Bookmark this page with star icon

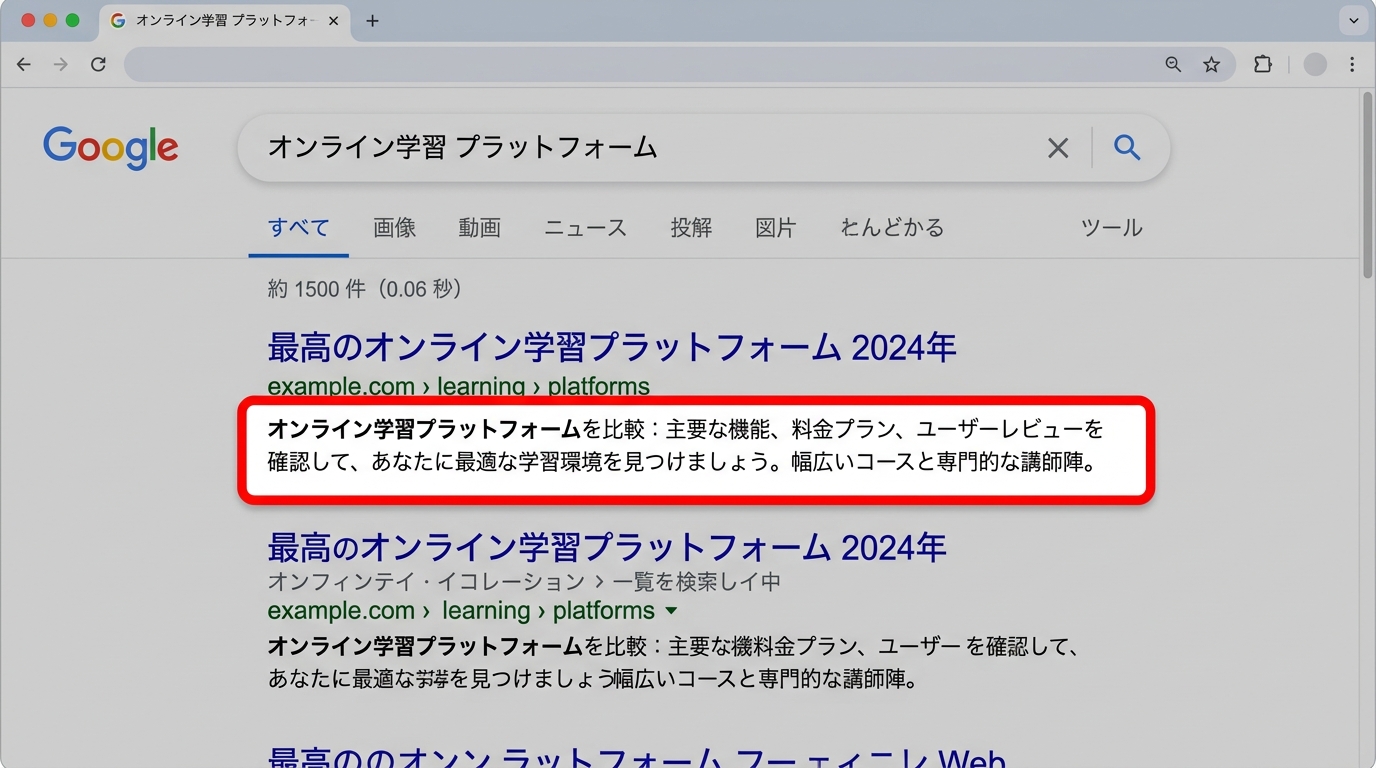tap(1211, 64)
